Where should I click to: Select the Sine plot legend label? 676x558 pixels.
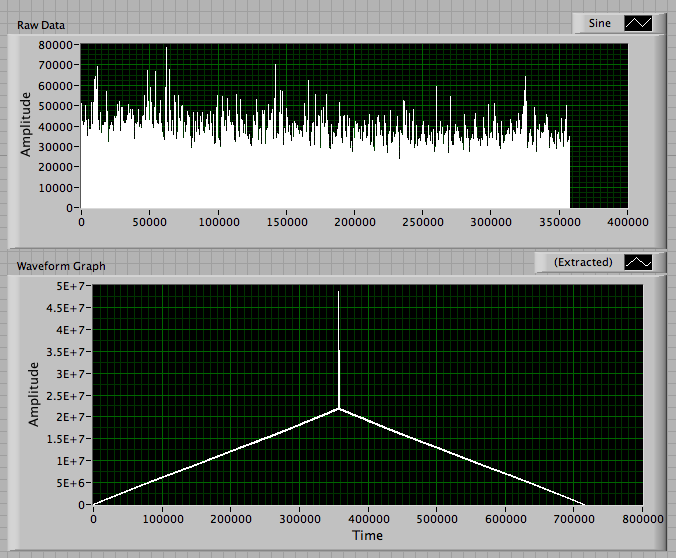[600, 23]
